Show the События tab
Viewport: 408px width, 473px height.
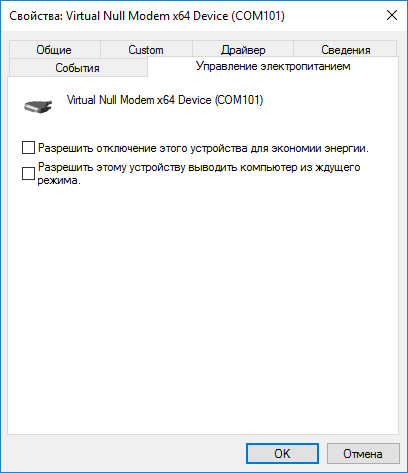click(77, 68)
